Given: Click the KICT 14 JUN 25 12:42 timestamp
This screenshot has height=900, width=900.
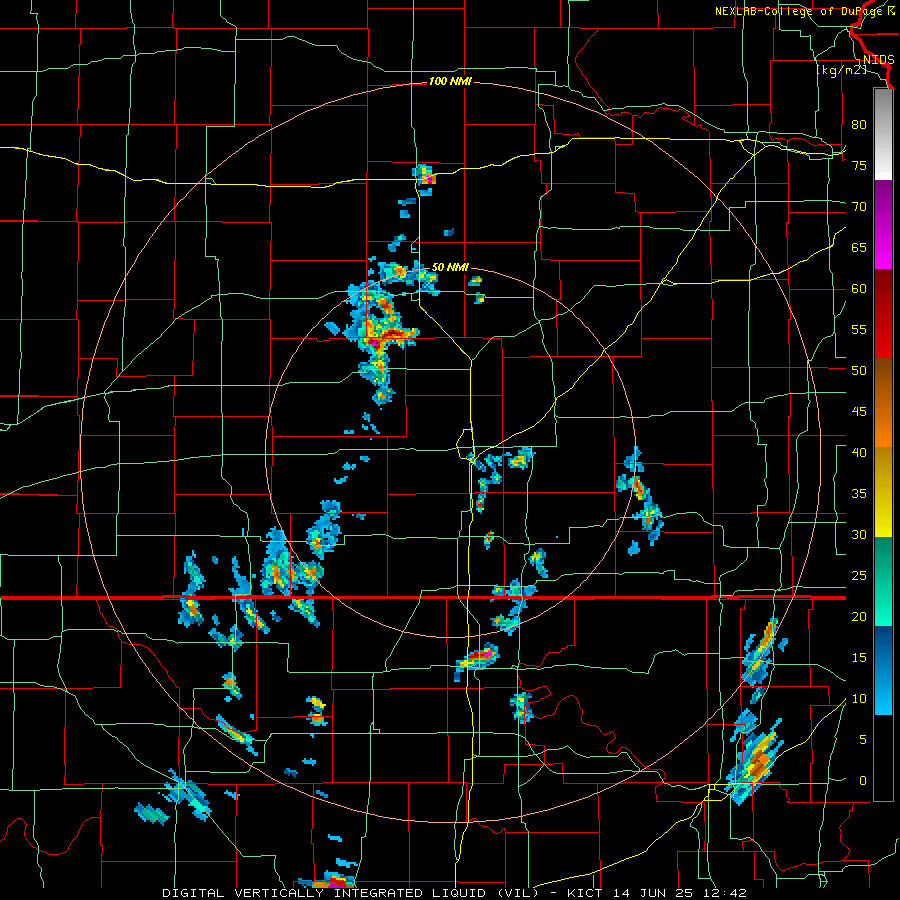Looking at the screenshot, I should [657, 893].
